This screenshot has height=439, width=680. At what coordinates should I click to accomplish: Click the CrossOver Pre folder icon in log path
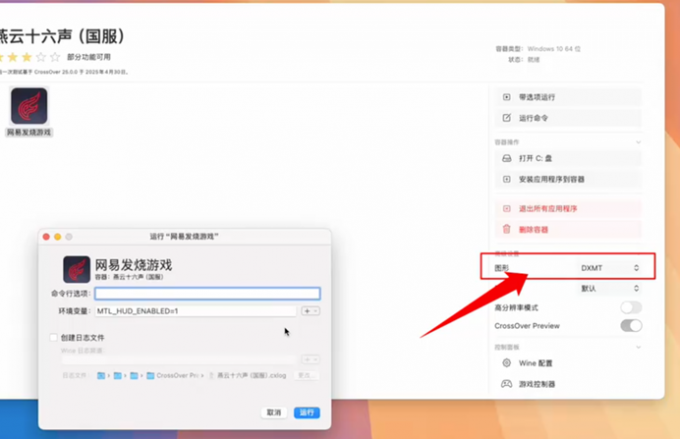pos(150,376)
